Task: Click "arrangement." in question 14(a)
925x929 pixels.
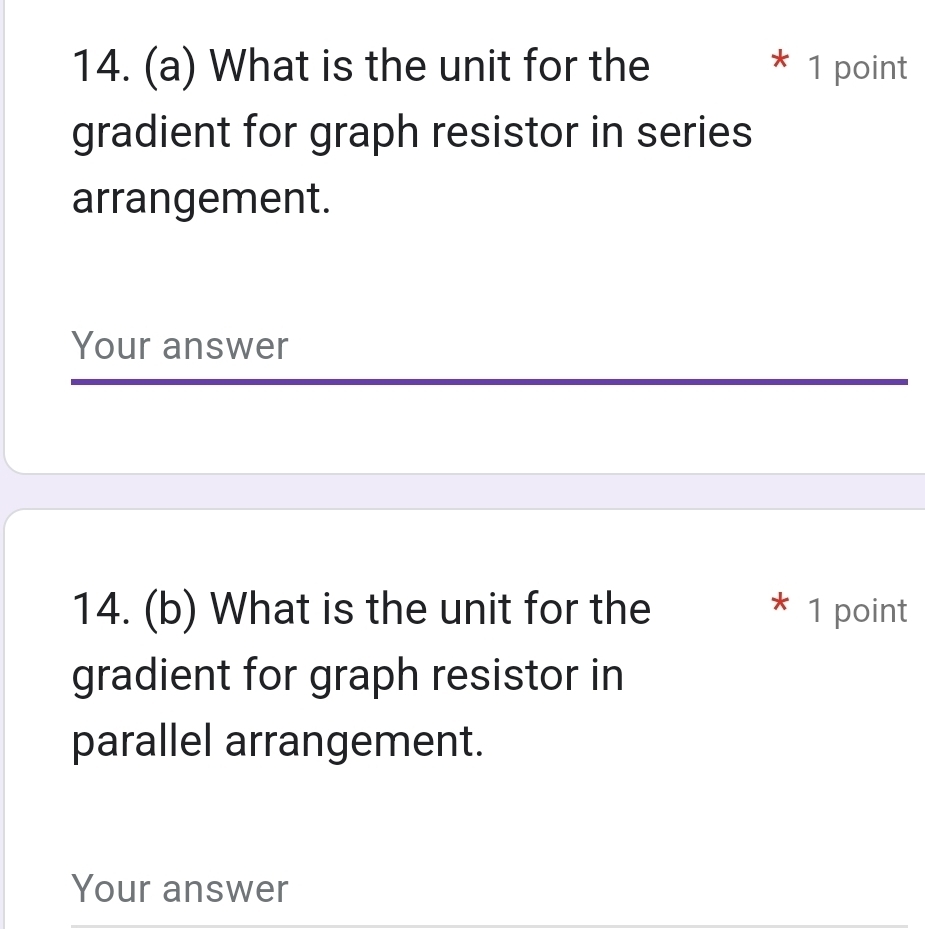Action: point(202,197)
